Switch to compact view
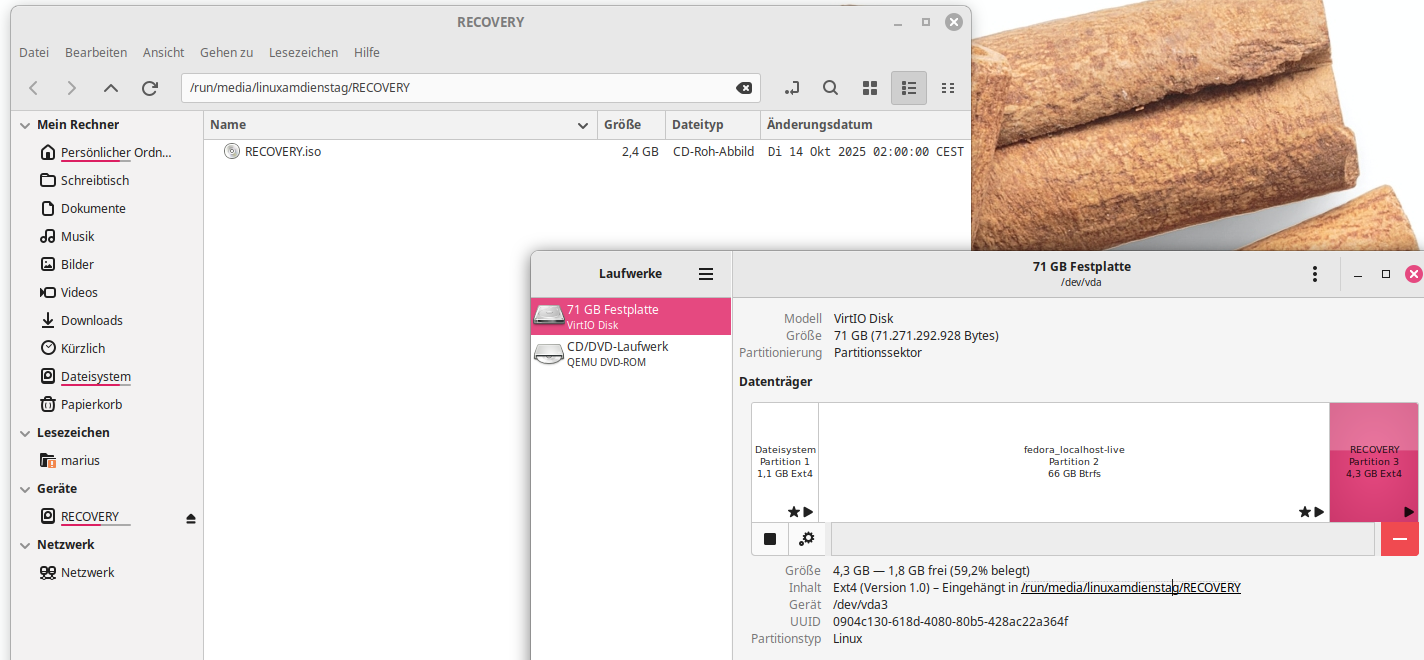Image resolution: width=1424 pixels, height=660 pixels. click(x=948, y=88)
